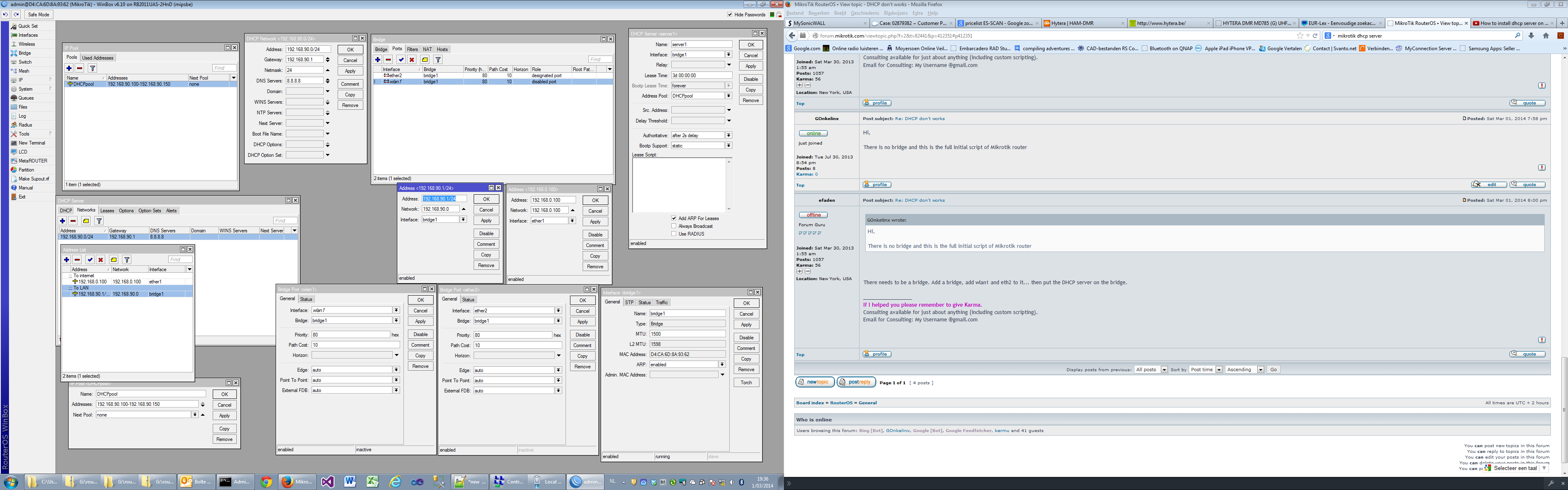Click the filter funnel in Bridge window
The image size is (1568, 490).
[438, 60]
